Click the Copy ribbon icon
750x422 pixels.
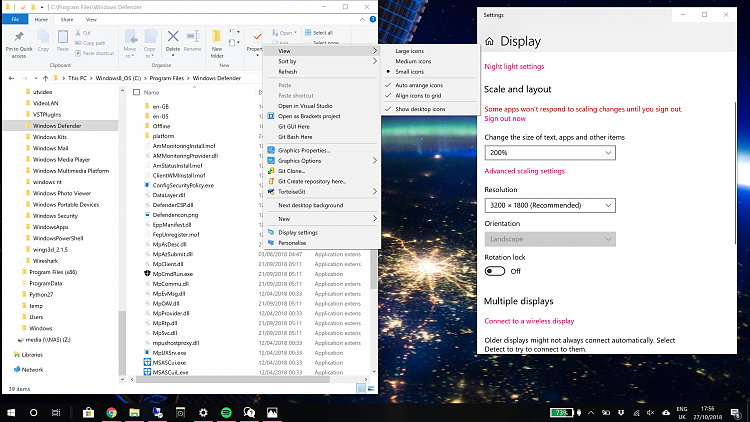(43, 37)
